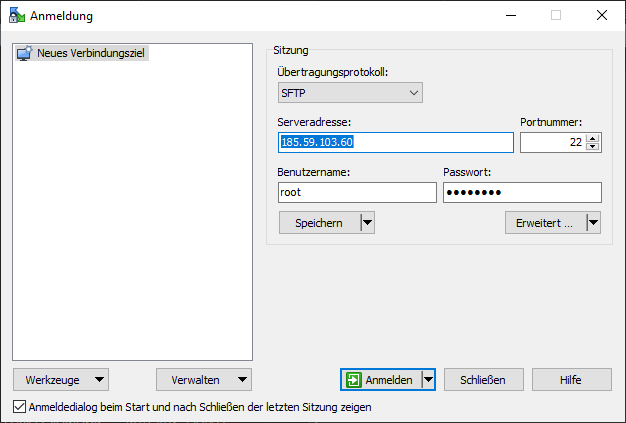Uncheck Anmeldedialog beim Start zeigen checkbox

coord(19,407)
